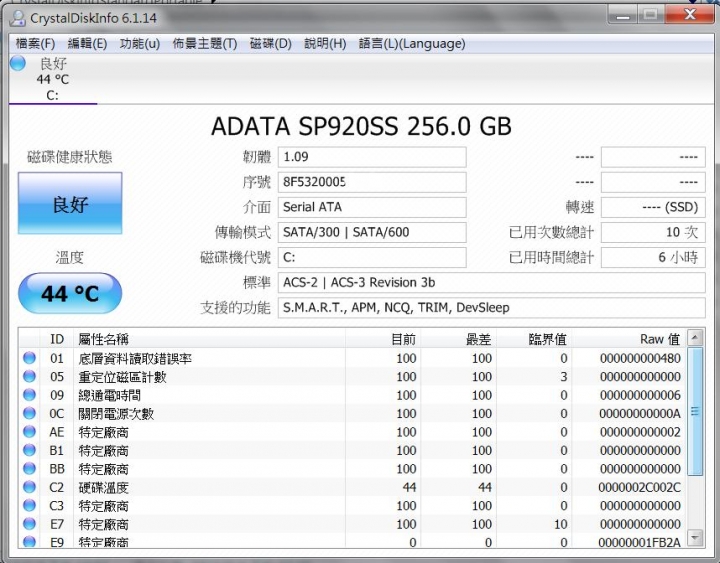Open the 功能(u) menu
Screen dimensions: 720x563
point(140,44)
